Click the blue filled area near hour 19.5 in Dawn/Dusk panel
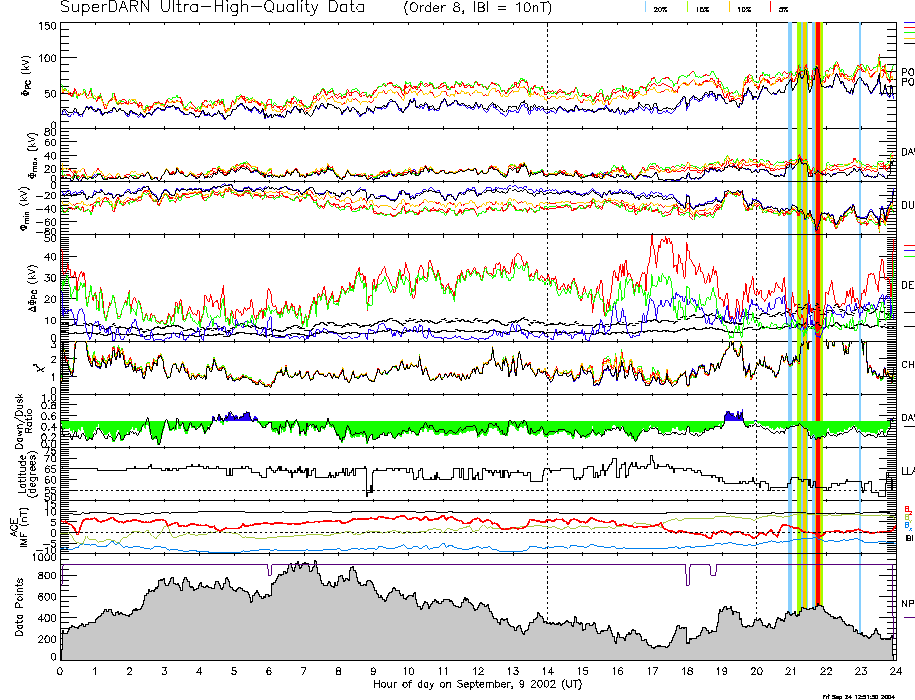Image resolution: width=915 pixels, height=700 pixels. pos(734,416)
